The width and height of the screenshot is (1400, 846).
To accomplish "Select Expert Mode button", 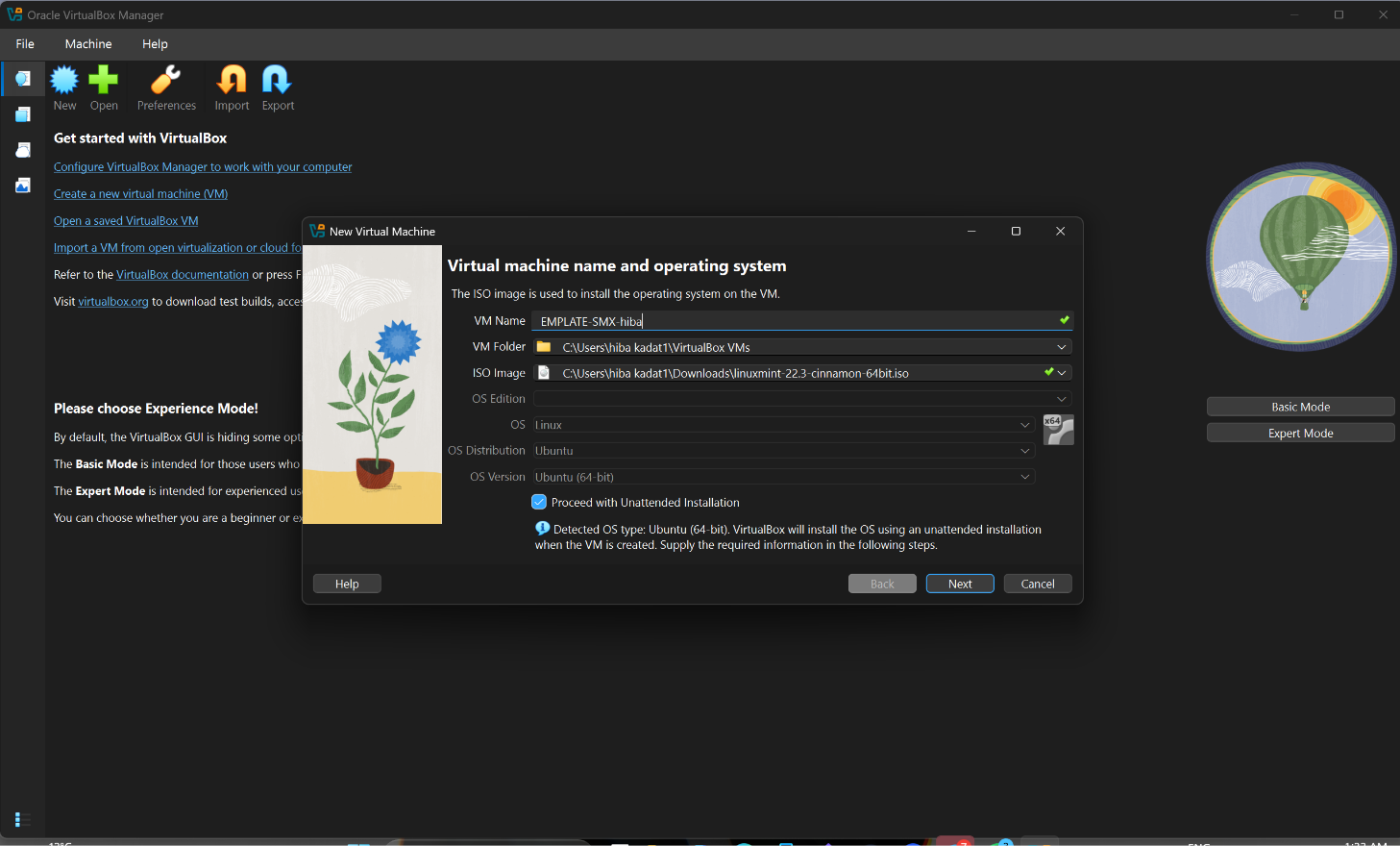I will tap(1300, 433).
